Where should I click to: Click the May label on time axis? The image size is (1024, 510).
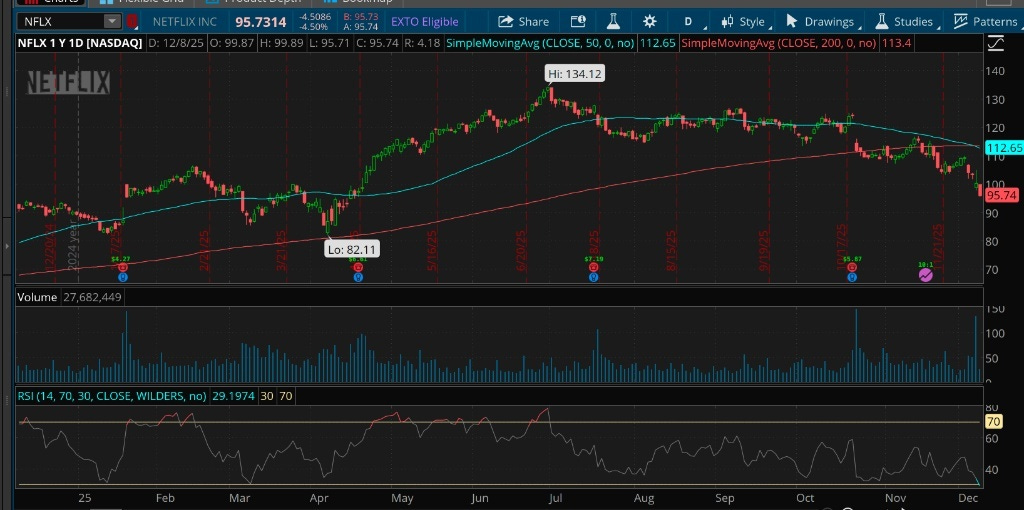402,498
